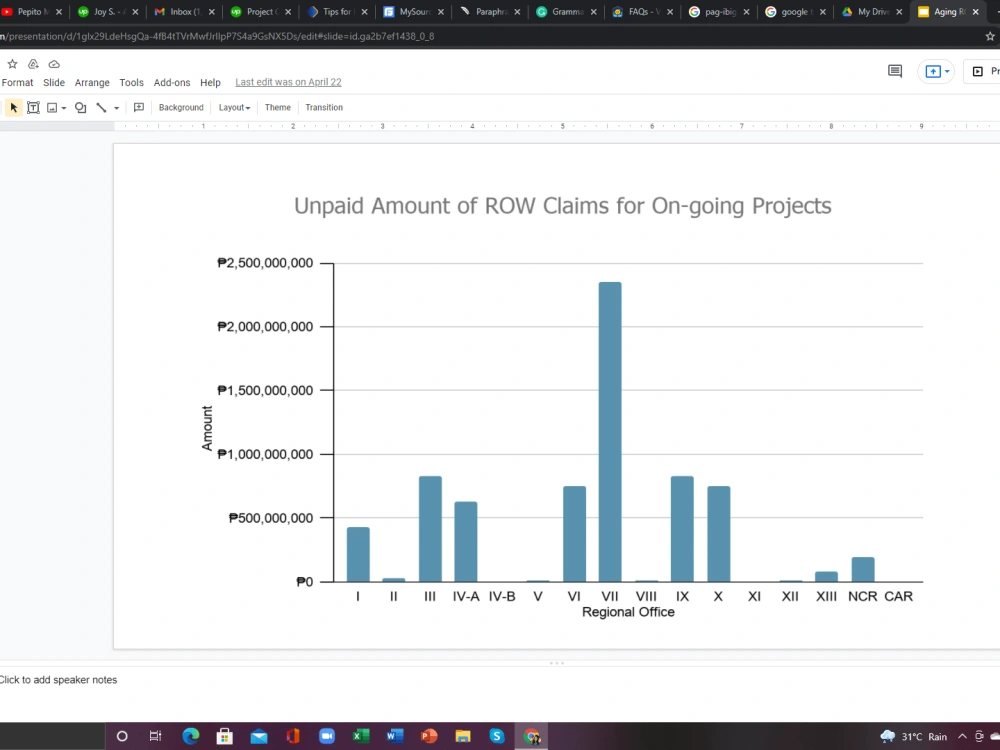Open Microsoft Office from taskbar
Screen dimensions: 1000x750
click(293, 737)
